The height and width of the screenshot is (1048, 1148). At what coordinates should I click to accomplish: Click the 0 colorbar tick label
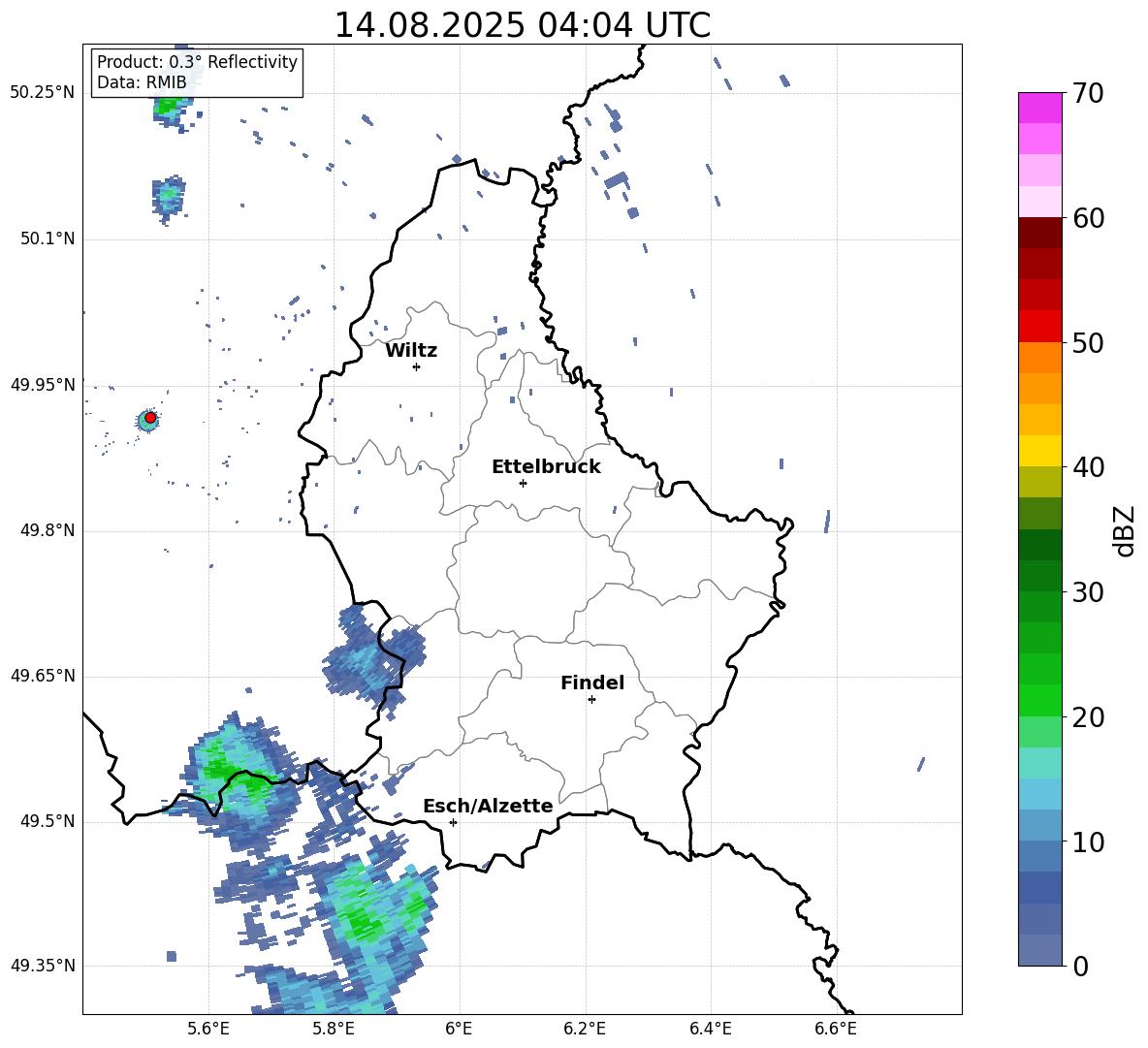click(x=1080, y=966)
